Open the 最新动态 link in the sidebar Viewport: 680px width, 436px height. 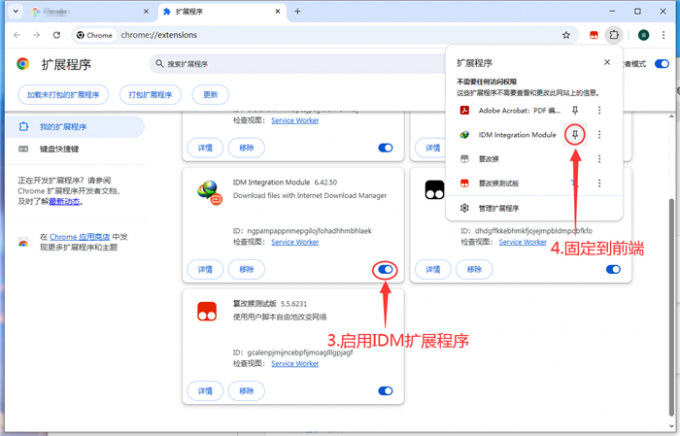[64, 201]
